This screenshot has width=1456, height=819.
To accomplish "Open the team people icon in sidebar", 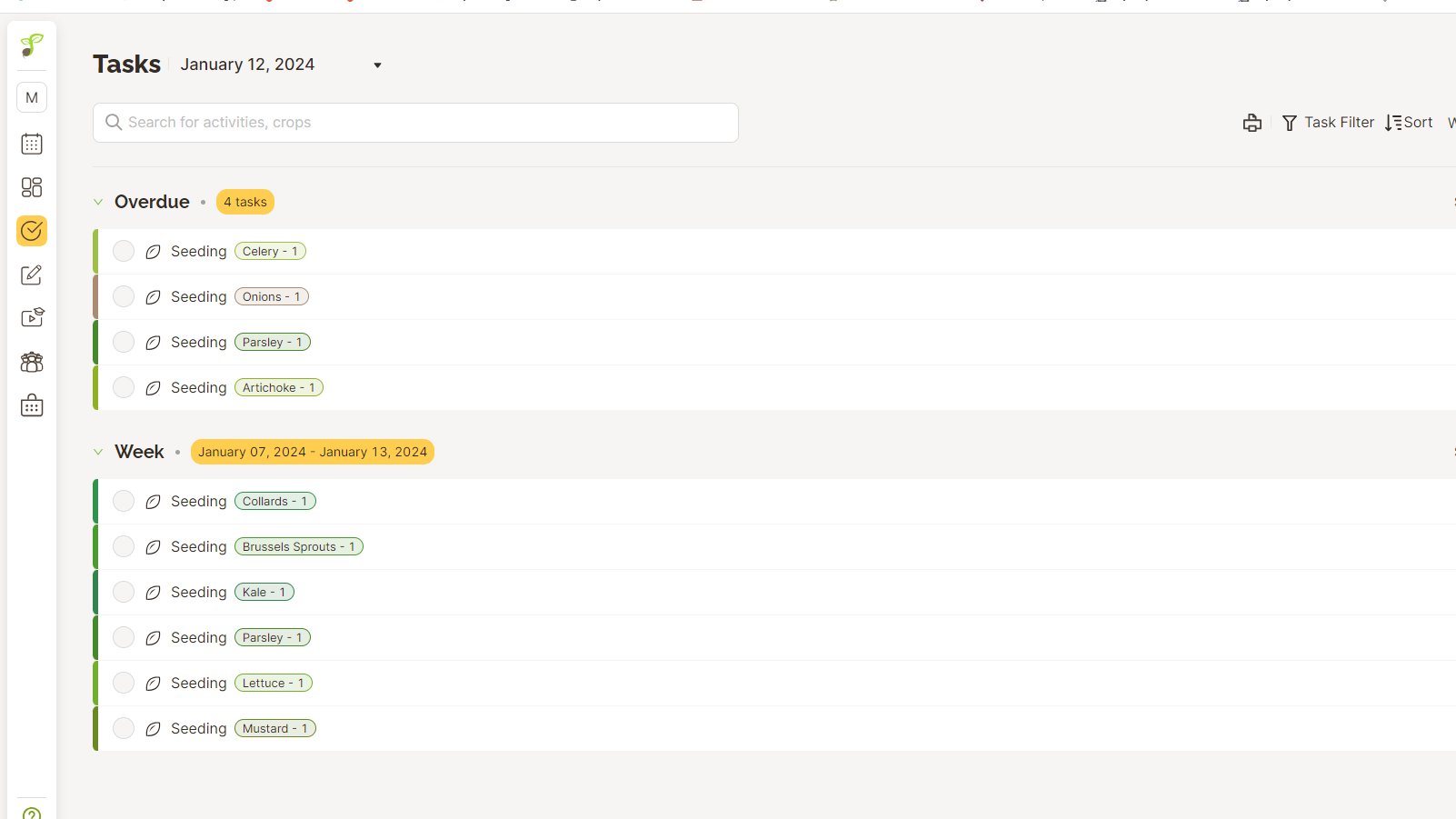I will tap(32, 362).
